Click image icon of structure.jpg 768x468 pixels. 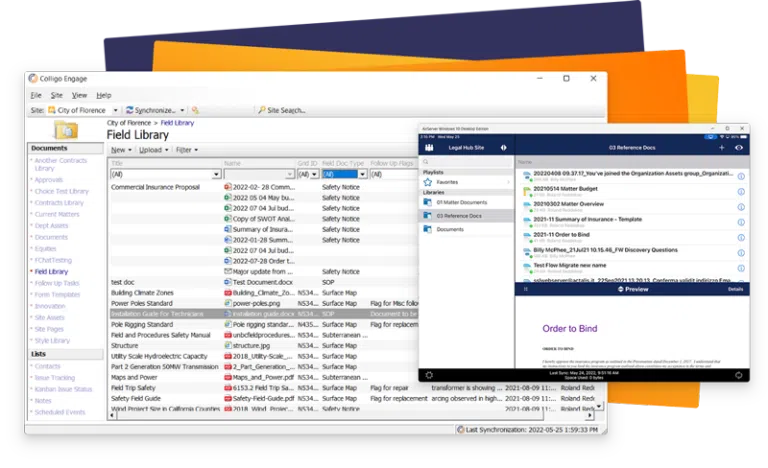(228, 345)
